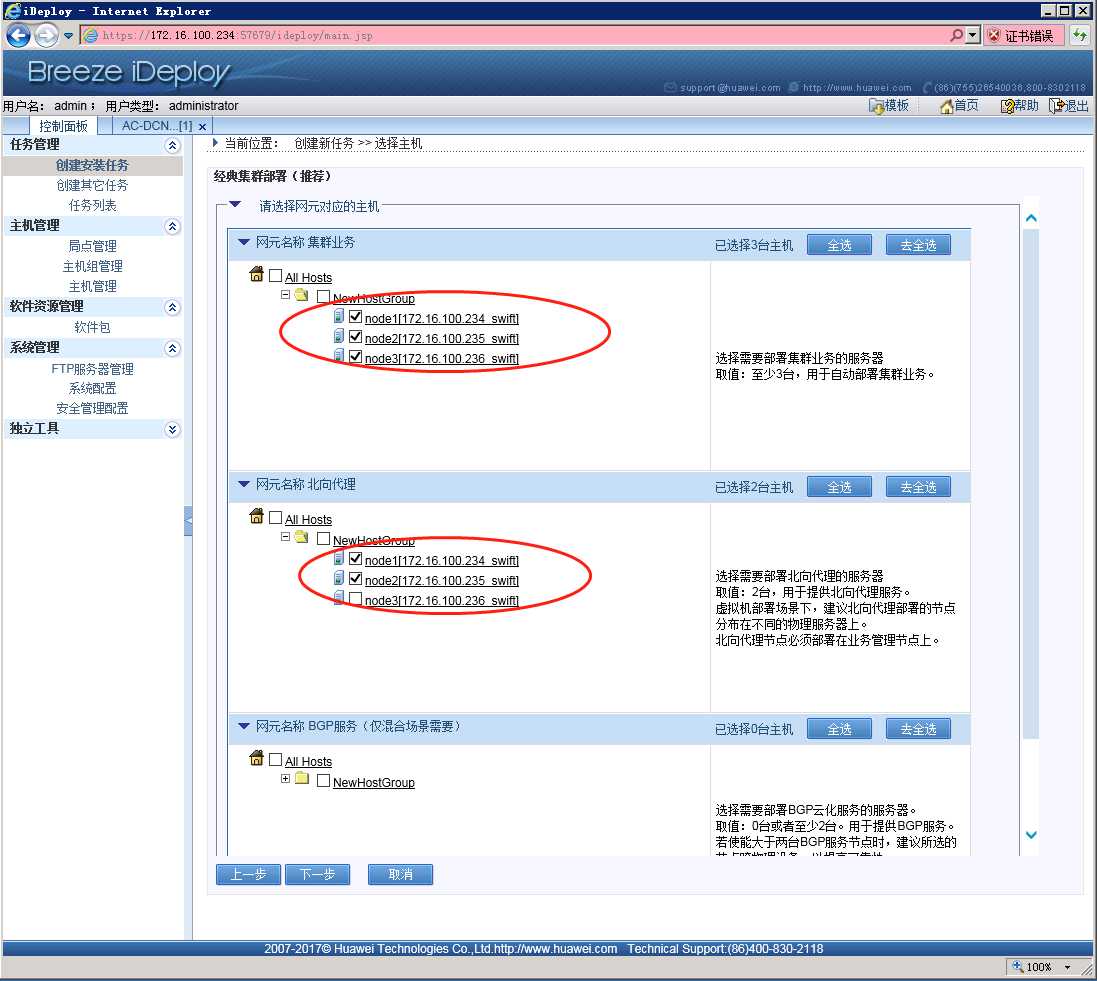Viewport: 1097px width, 981px height.
Task: Click home icon beside All Hosts in 集群业务
Action: pos(256,274)
